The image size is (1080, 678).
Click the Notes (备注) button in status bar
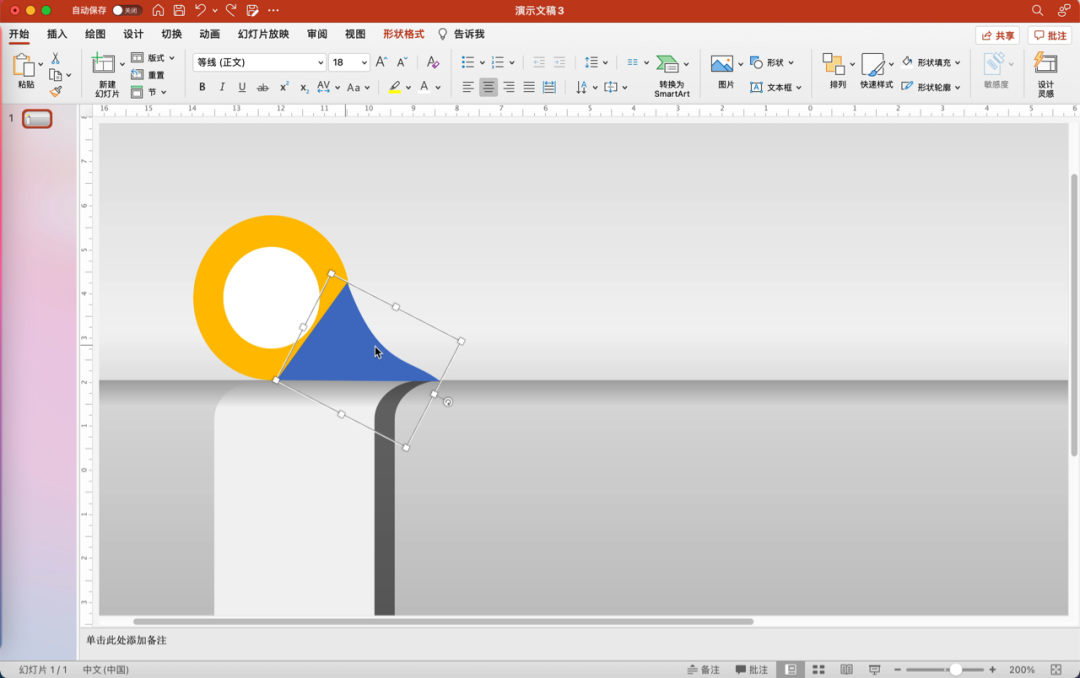point(703,669)
